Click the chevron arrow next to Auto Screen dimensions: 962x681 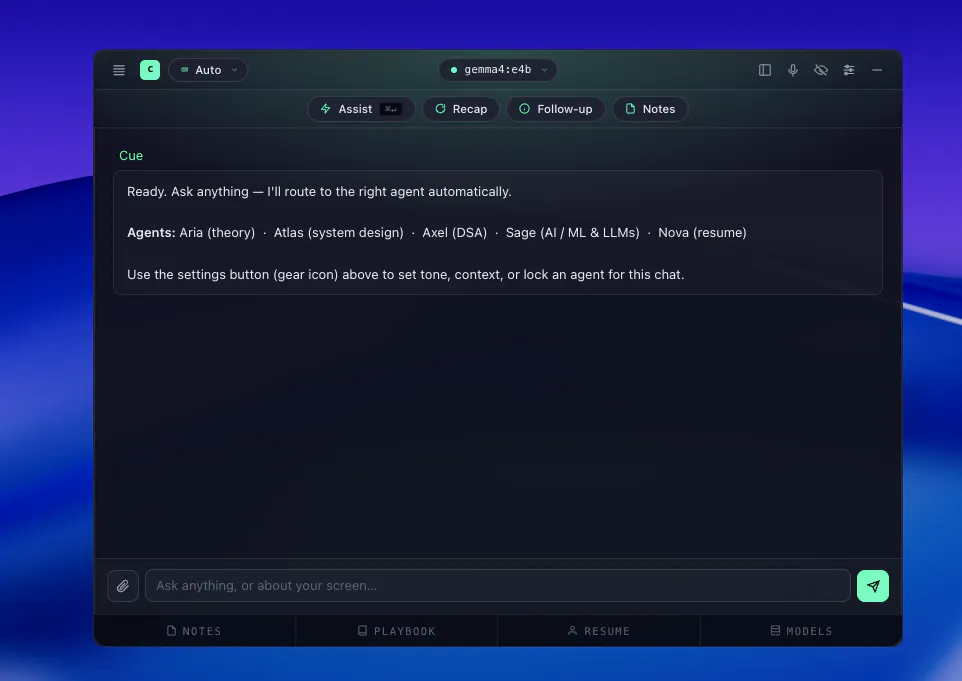click(x=234, y=70)
